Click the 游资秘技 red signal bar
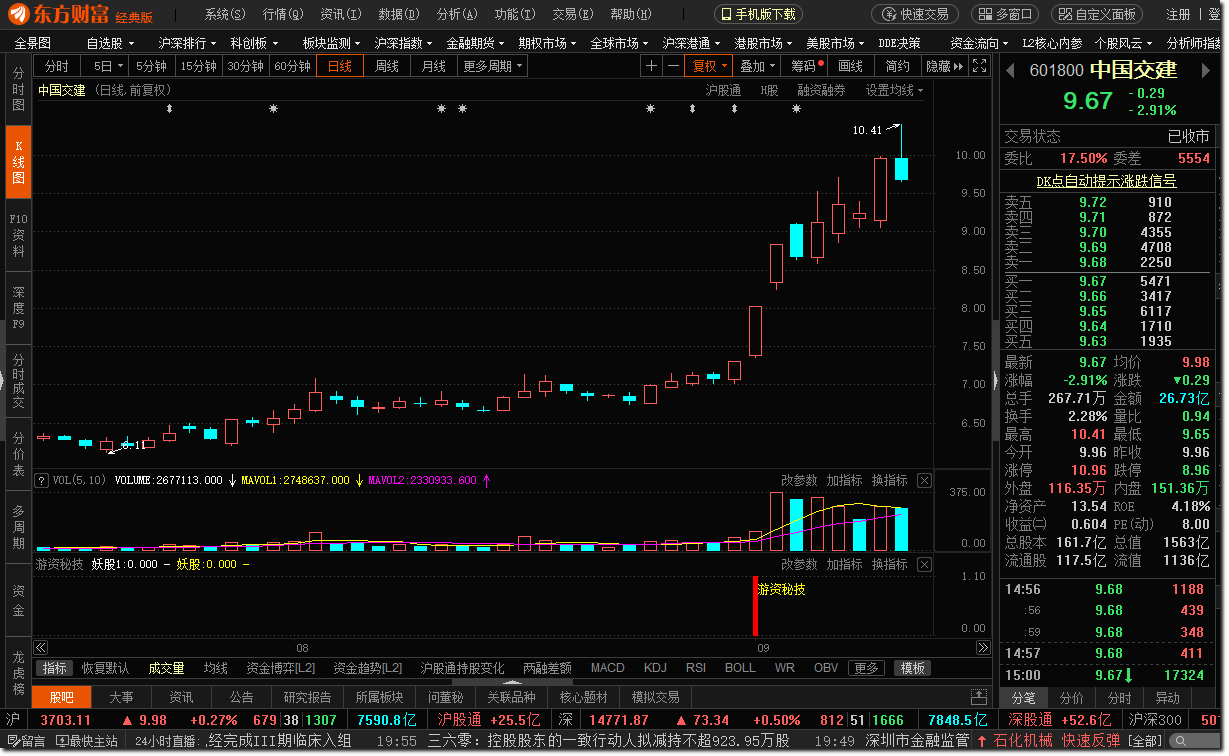The width and height of the screenshot is (1229, 756). pos(755,606)
